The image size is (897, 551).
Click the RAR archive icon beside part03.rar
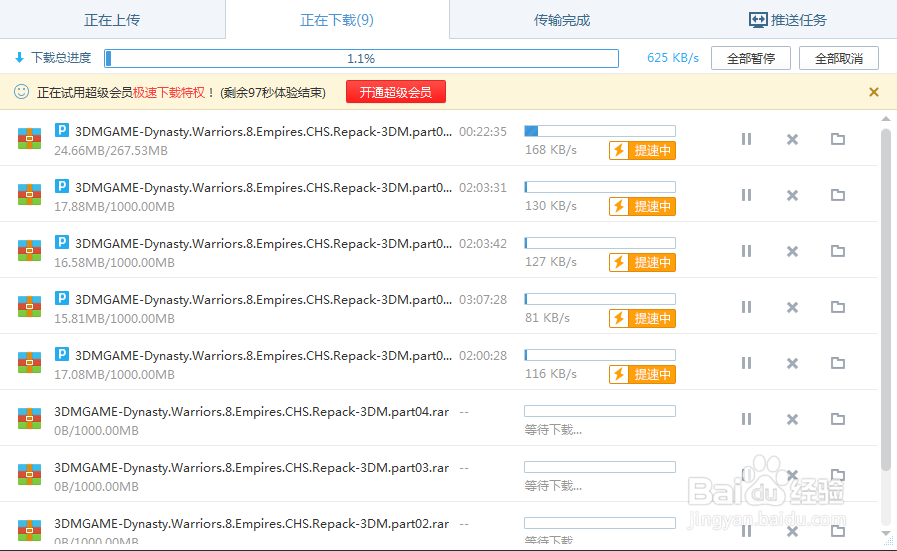point(29,474)
